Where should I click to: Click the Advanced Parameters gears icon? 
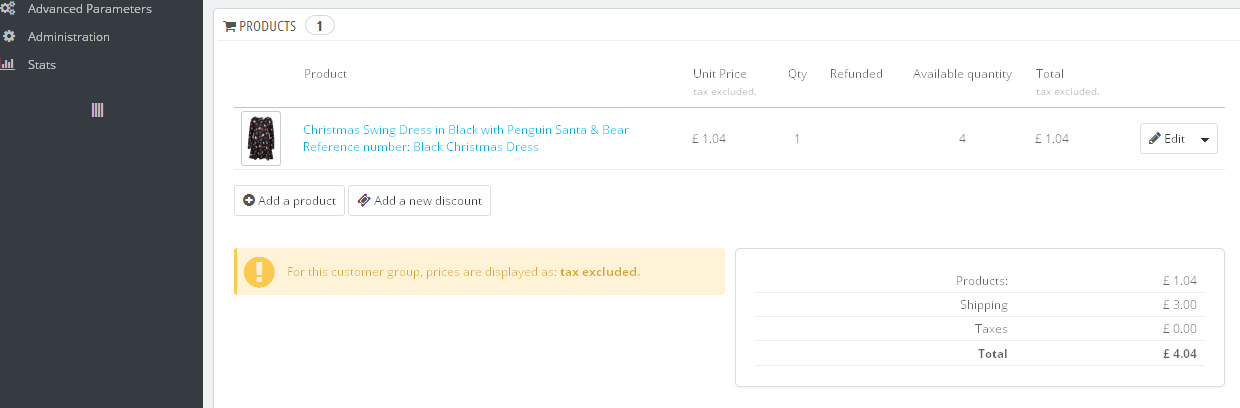click(x=8, y=9)
